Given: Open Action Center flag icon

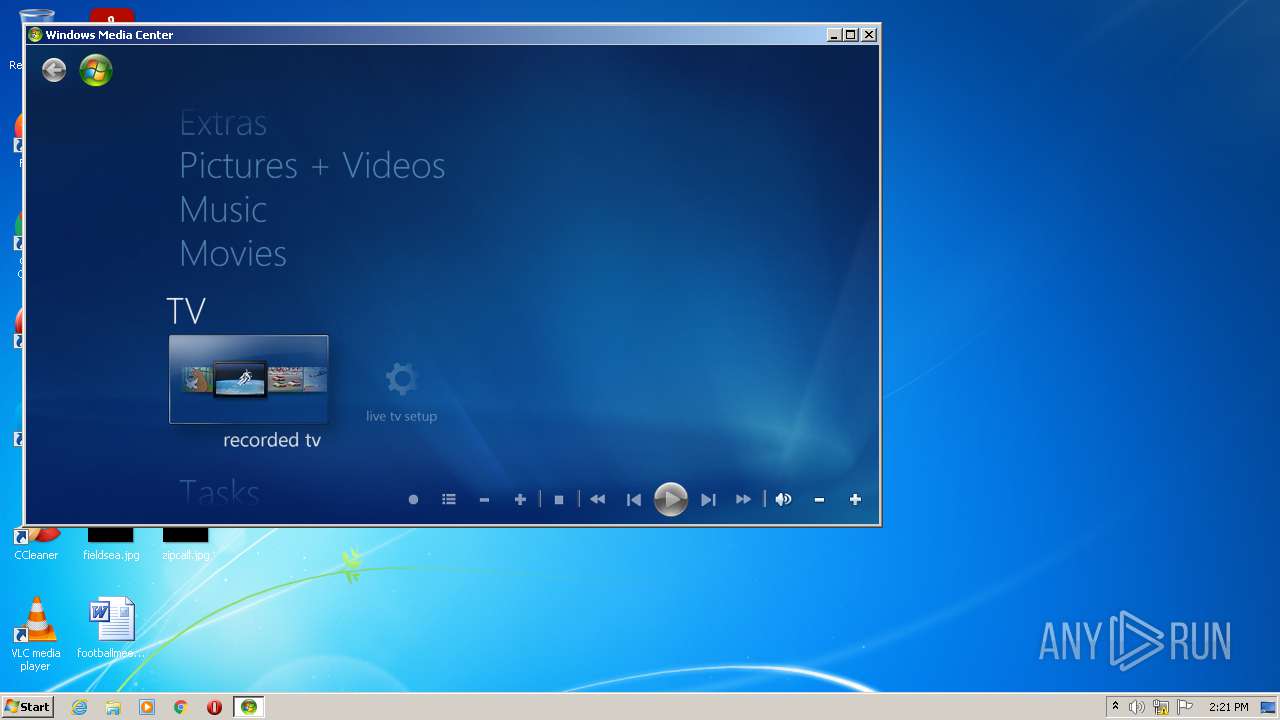Looking at the screenshot, I should 1185,707.
